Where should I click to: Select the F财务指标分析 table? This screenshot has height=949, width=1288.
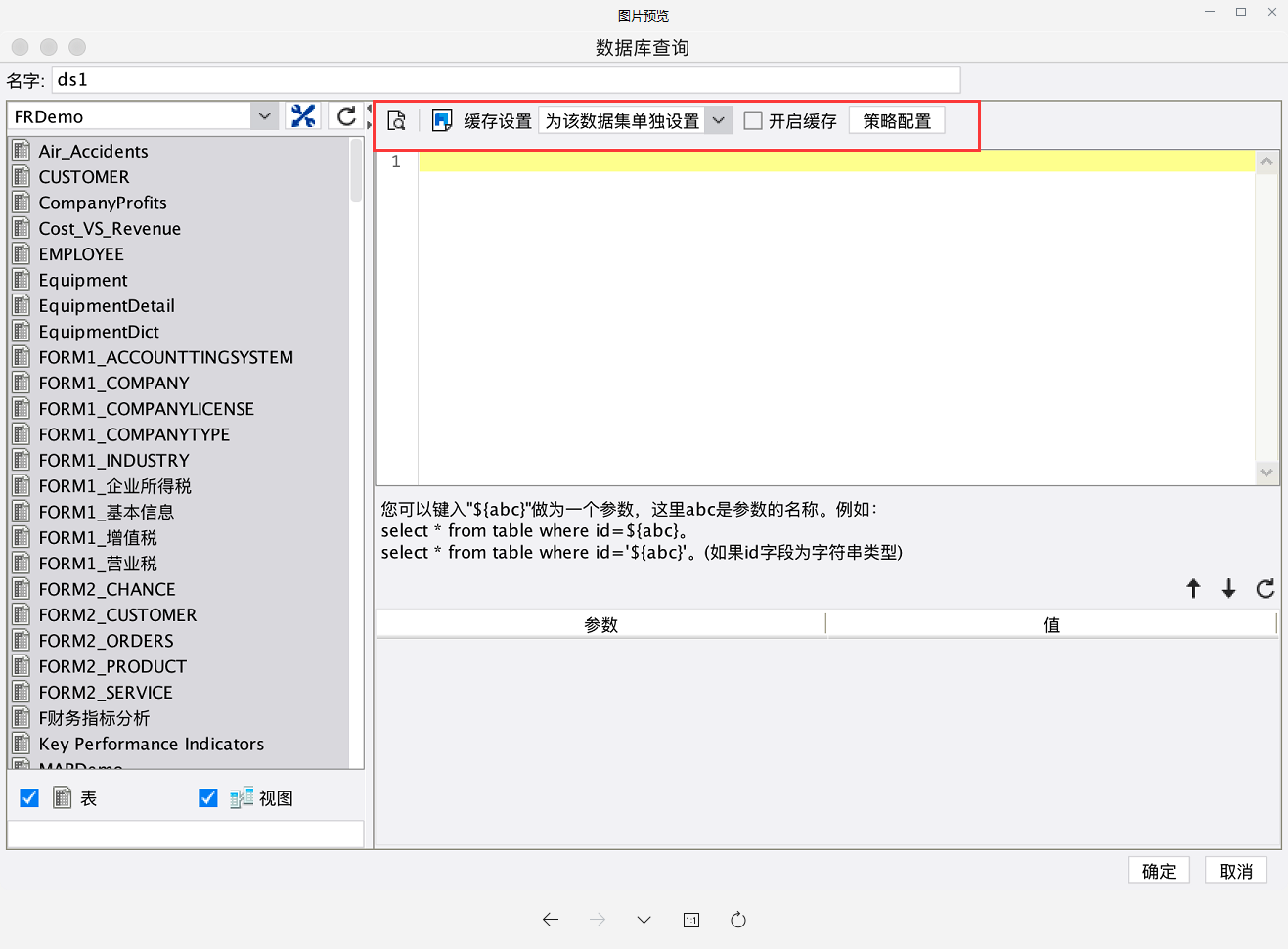tap(95, 717)
